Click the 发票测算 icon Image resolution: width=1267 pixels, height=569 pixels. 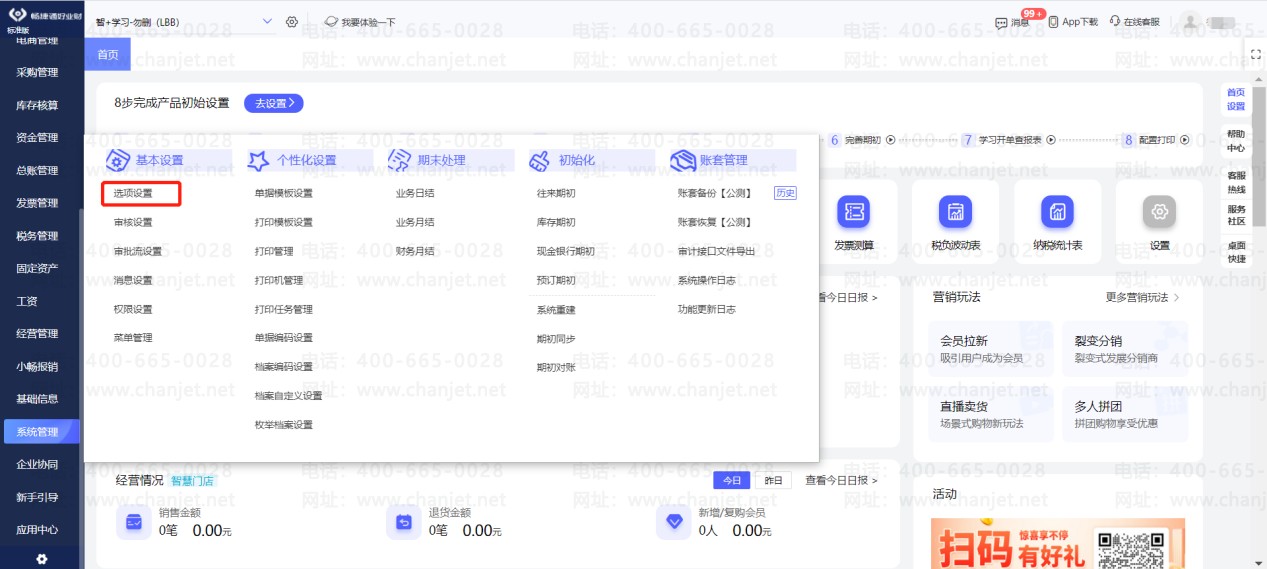853,212
